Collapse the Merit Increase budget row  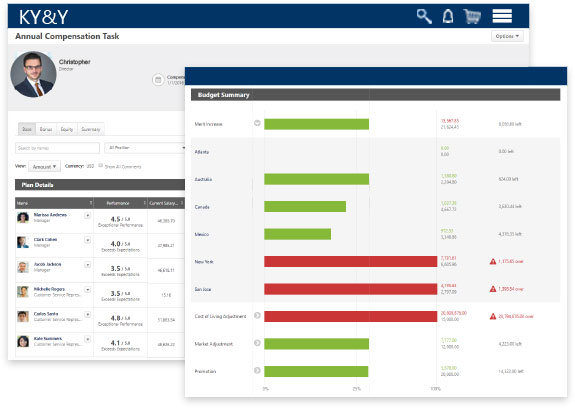(x=257, y=123)
